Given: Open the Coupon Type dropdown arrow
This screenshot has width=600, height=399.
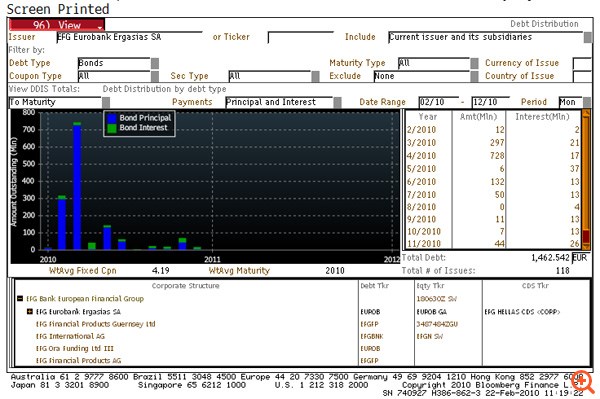Looking at the screenshot, I should point(155,76).
